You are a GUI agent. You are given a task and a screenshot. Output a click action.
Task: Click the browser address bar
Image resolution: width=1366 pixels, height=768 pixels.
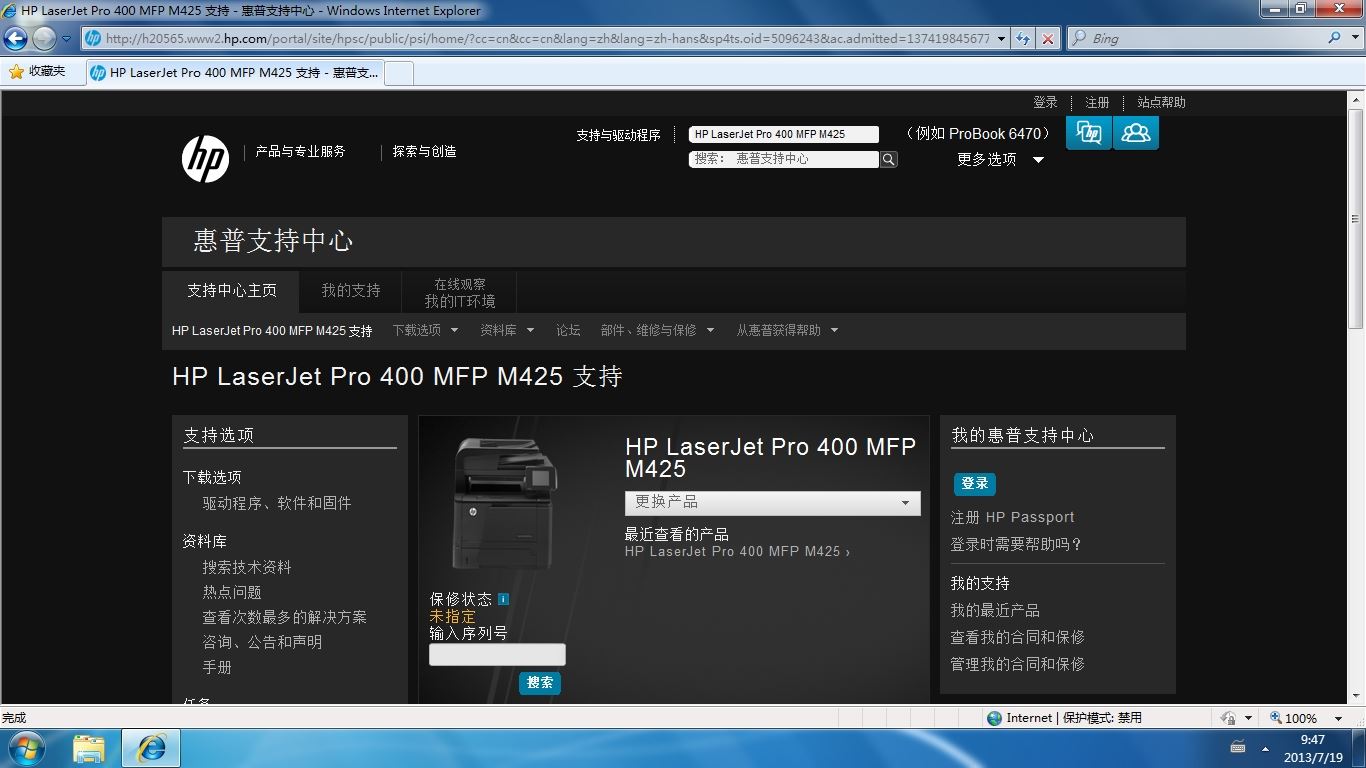545,39
